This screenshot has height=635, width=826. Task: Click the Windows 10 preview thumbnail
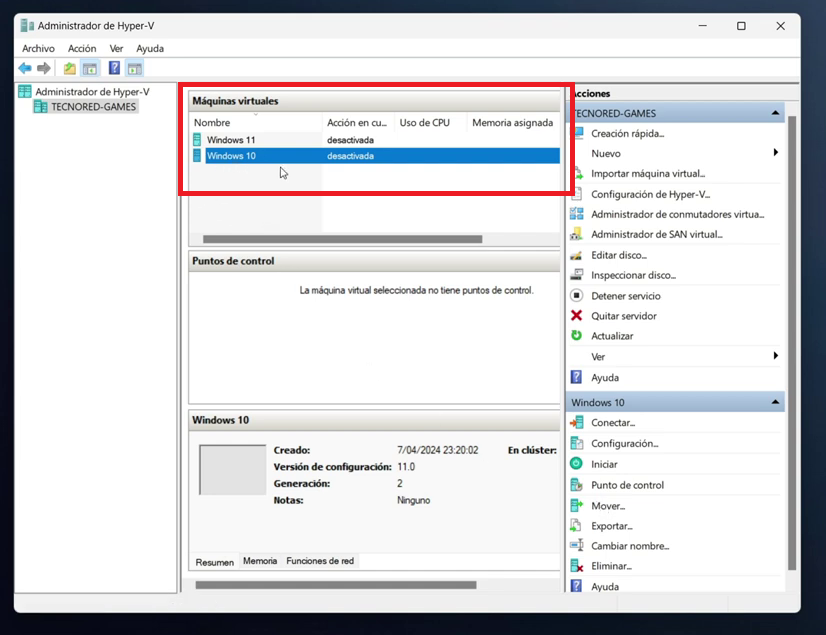point(232,470)
